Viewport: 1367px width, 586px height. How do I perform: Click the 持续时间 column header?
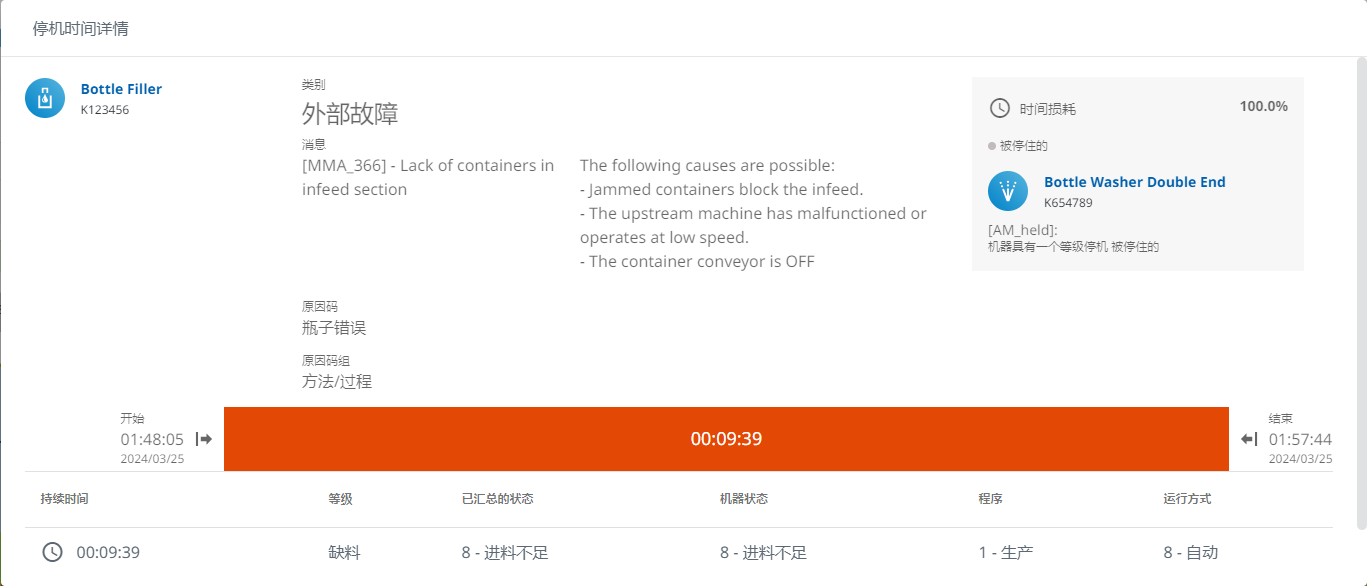pyautogui.click(x=65, y=499)
